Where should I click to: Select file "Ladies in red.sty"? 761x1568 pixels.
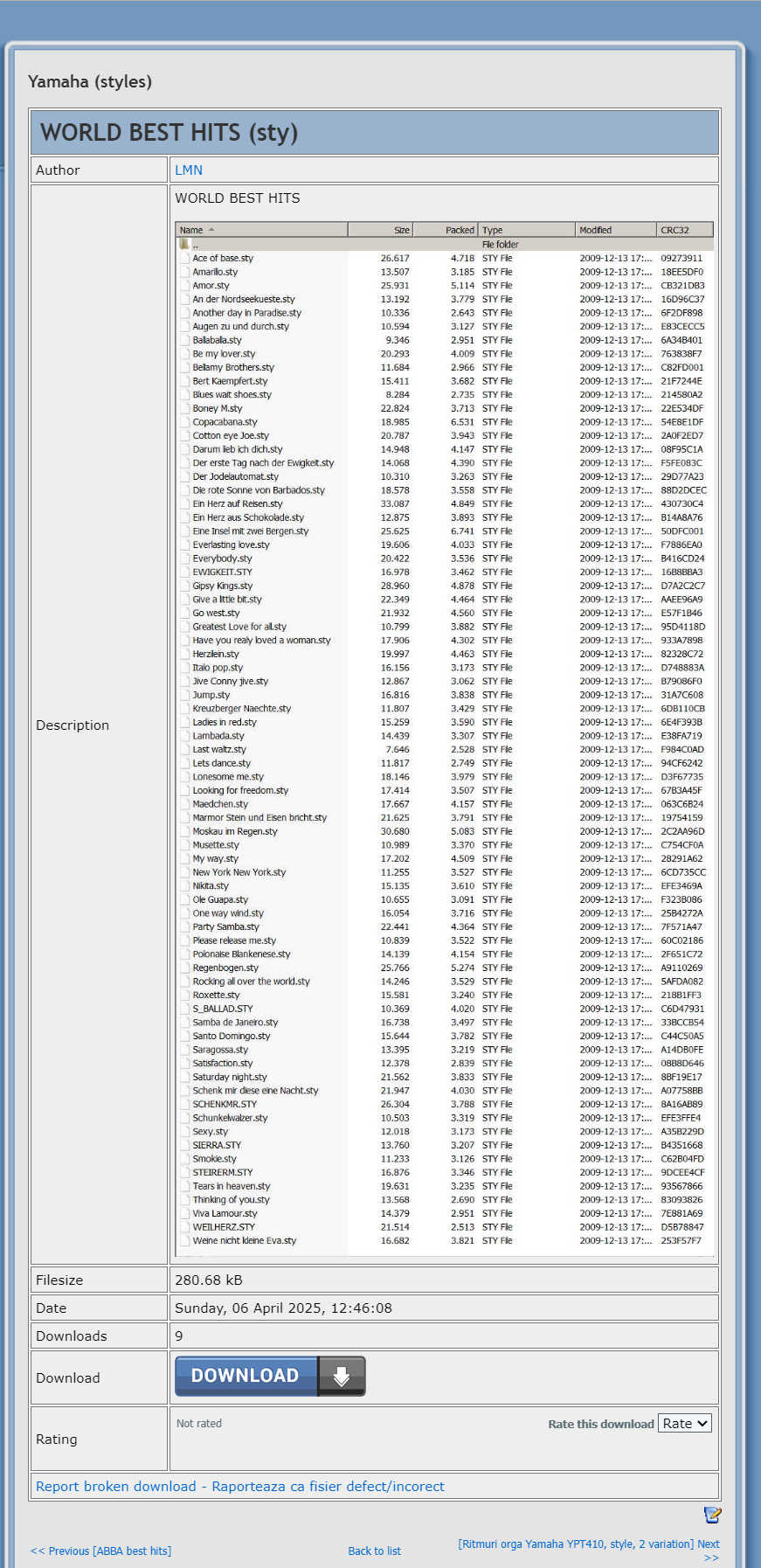pyautogui.click(x=225, y=722)
